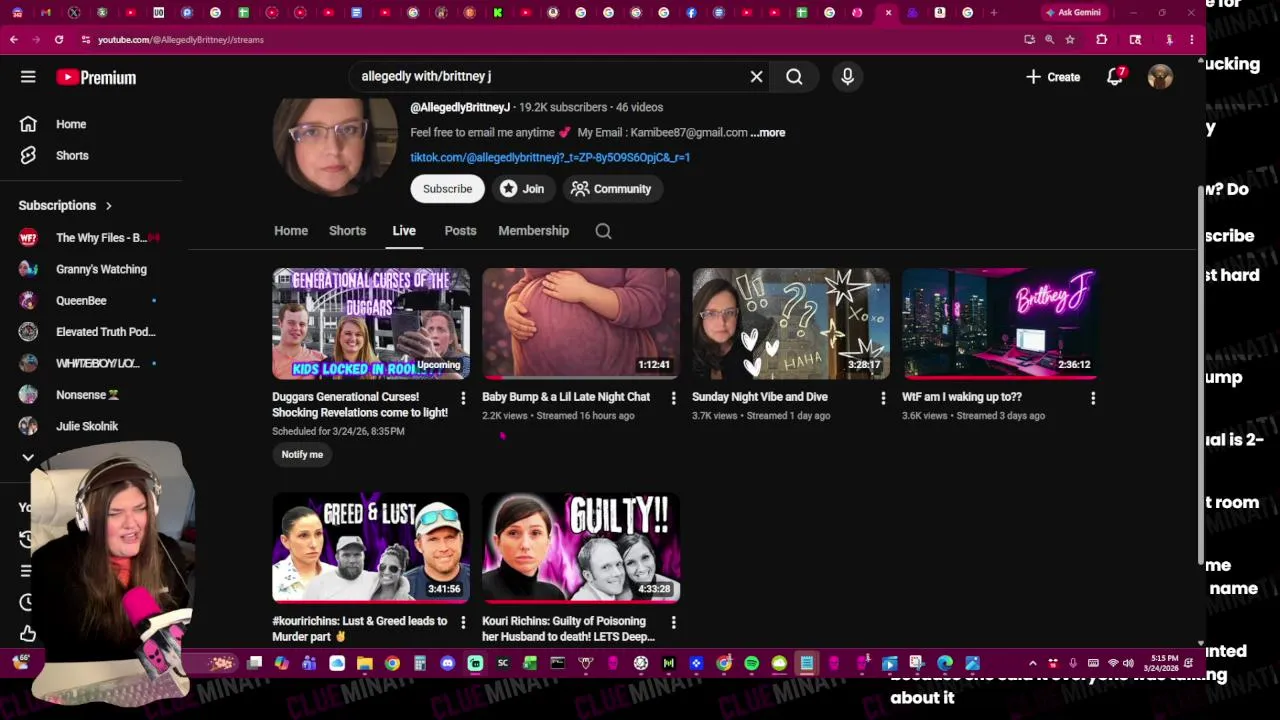
Task: Open a new browser tab with plus
Action: (x=993, y=13)
